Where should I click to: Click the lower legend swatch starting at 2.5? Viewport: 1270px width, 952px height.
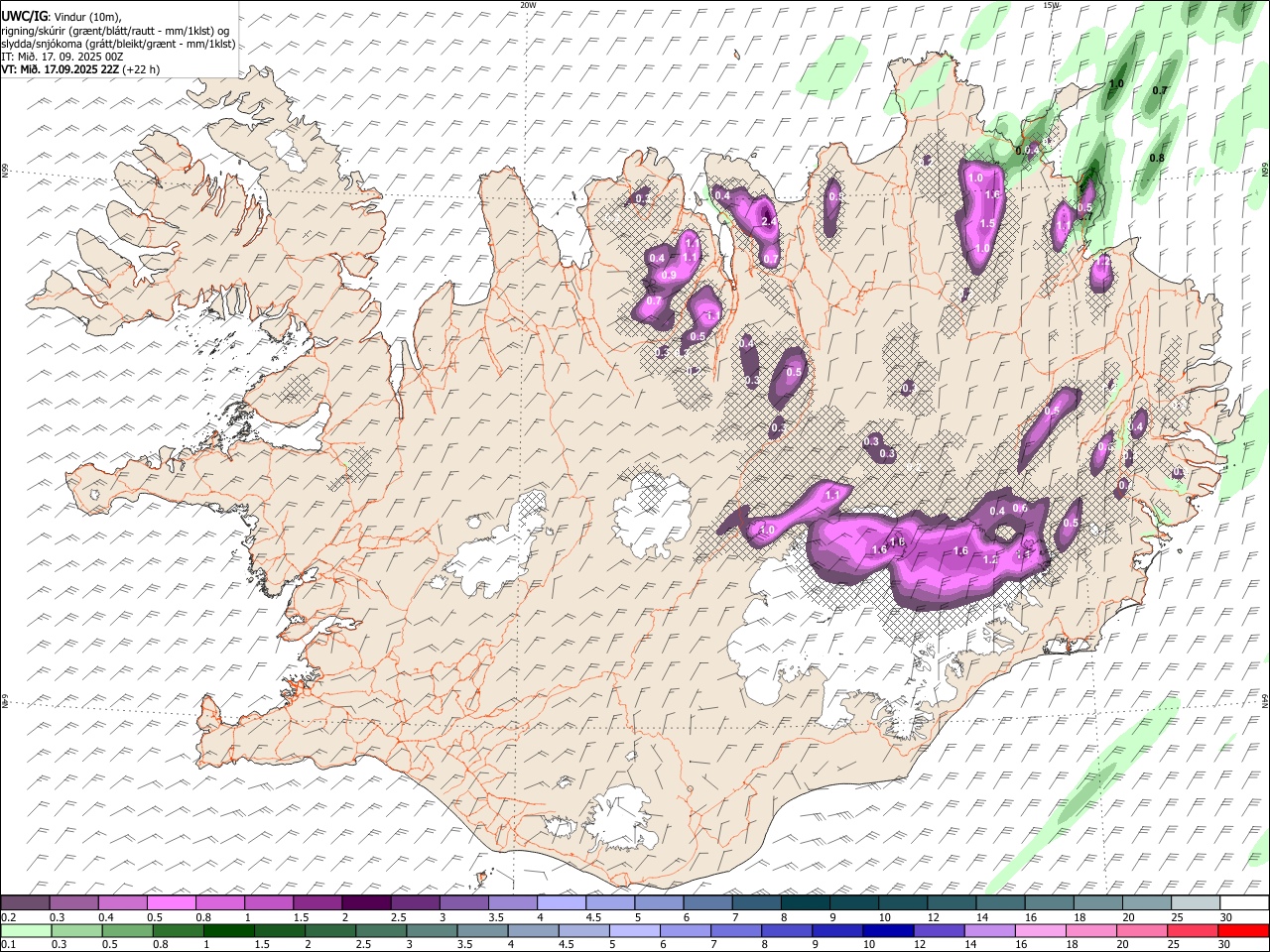point(381,930)
